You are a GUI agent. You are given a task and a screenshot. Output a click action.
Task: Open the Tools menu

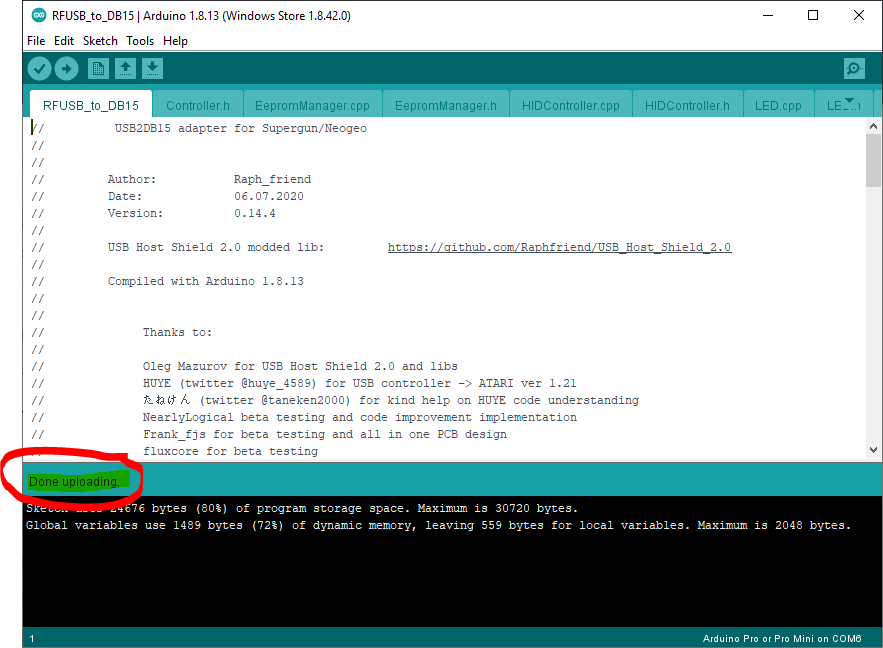tap(140, 41)
